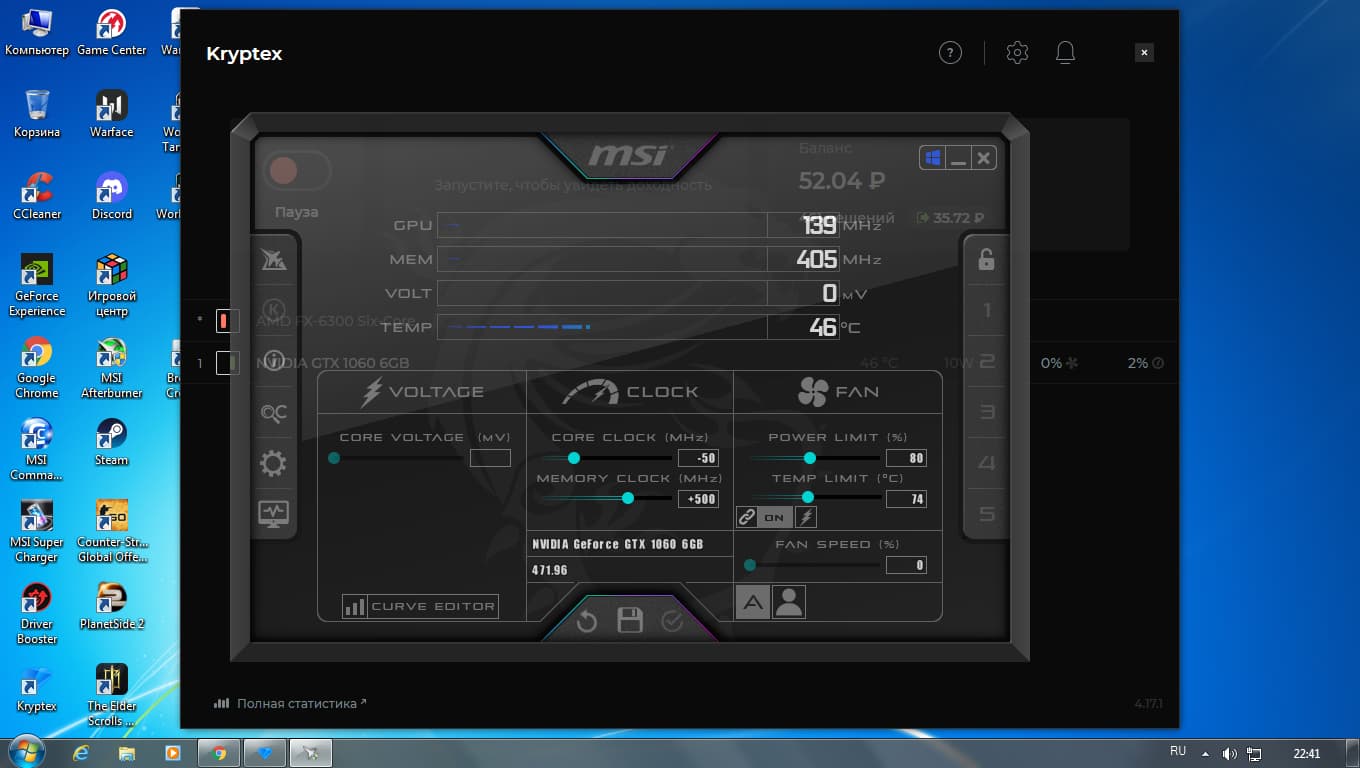Open the GeForce Experience desktop shortcut

click(37, 285)
